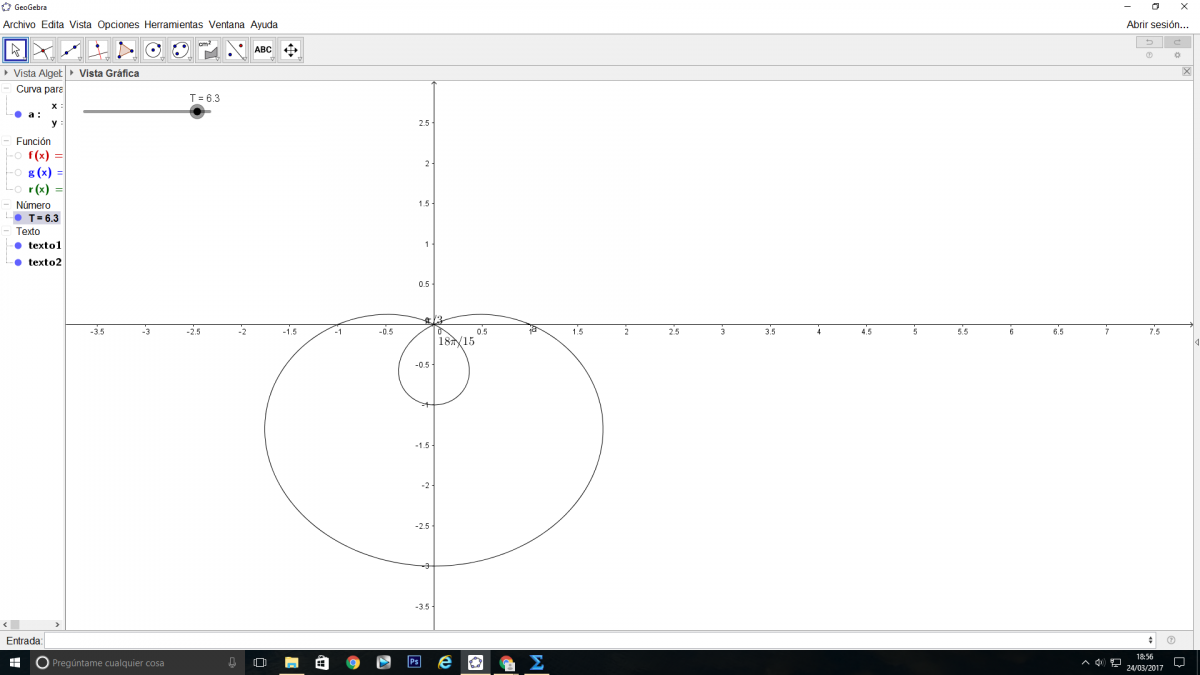Image resolution: width=1200 pixels, height=675 pixels.
Task: Select the Move arrow tool
Action: tap(15, 50)
